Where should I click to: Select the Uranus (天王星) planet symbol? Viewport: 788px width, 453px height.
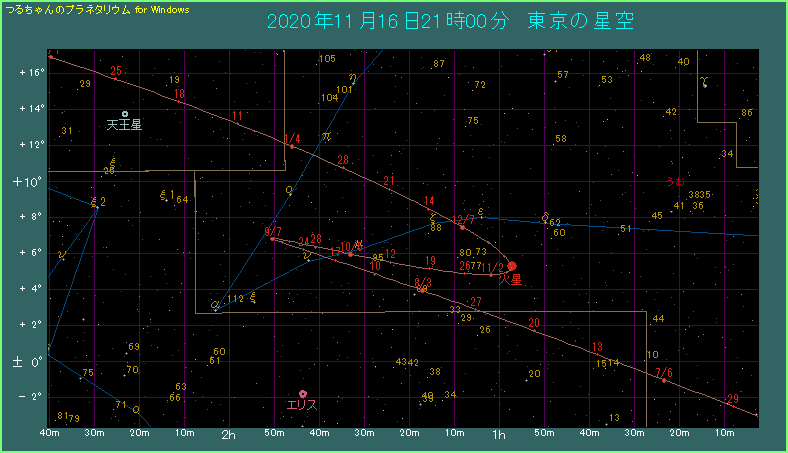click(x=125, y=114)
